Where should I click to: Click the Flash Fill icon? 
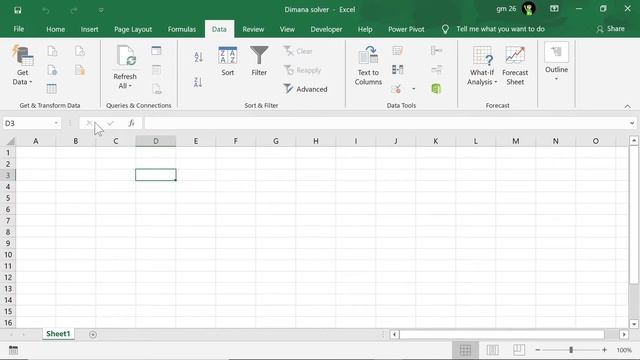[x=398, y=51]
